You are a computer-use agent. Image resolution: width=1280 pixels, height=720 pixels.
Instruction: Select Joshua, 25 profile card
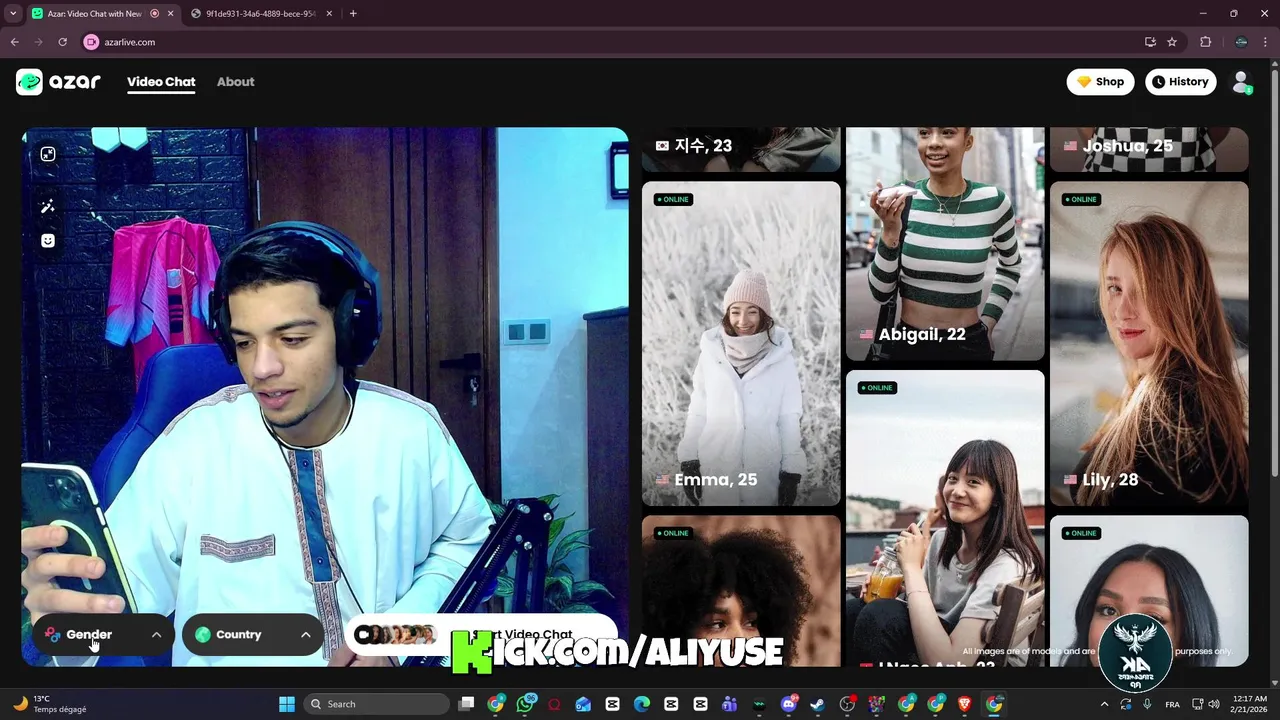click(x=1149, y=149)
